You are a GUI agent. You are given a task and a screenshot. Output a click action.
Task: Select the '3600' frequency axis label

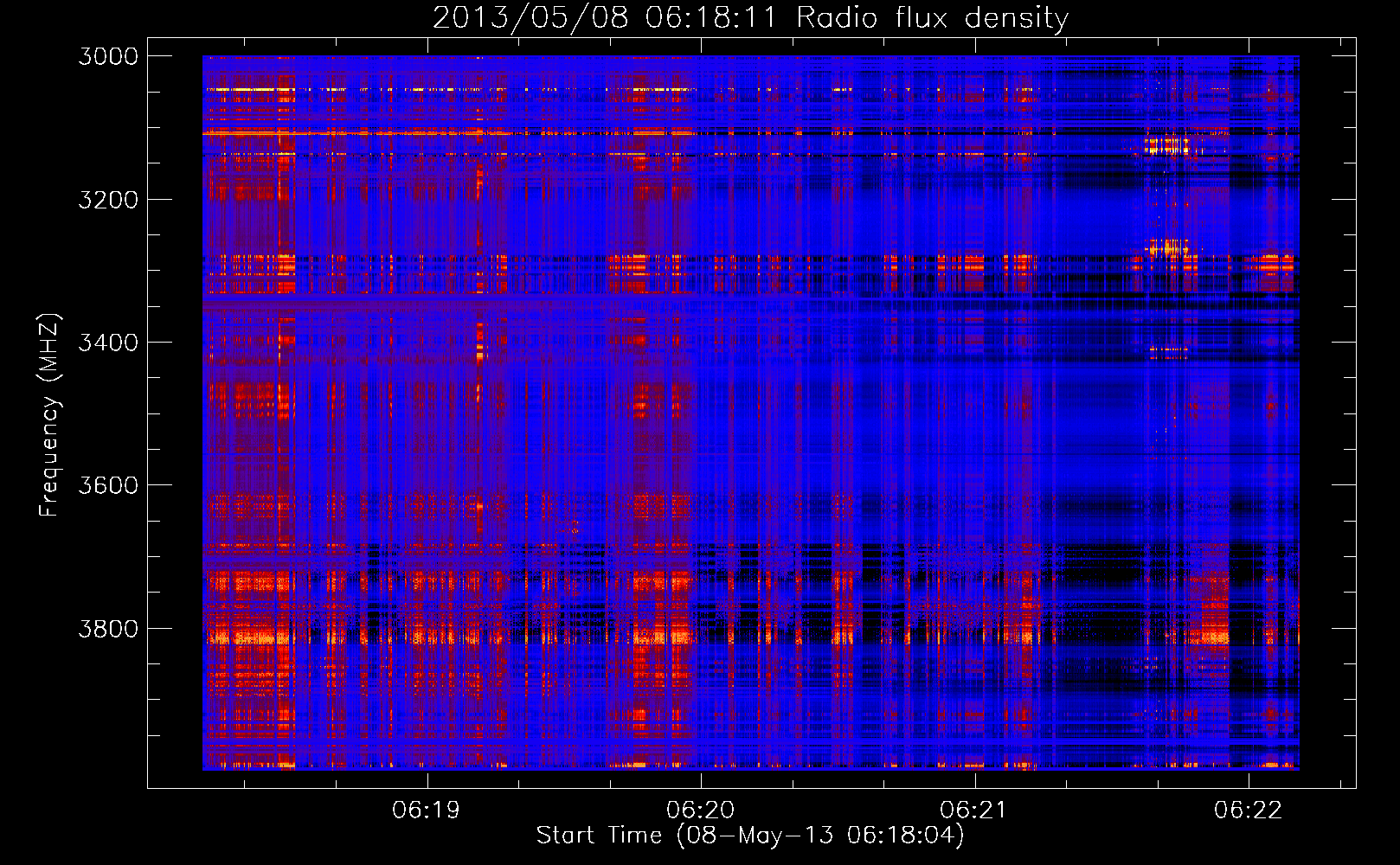(x=108, y=485)
